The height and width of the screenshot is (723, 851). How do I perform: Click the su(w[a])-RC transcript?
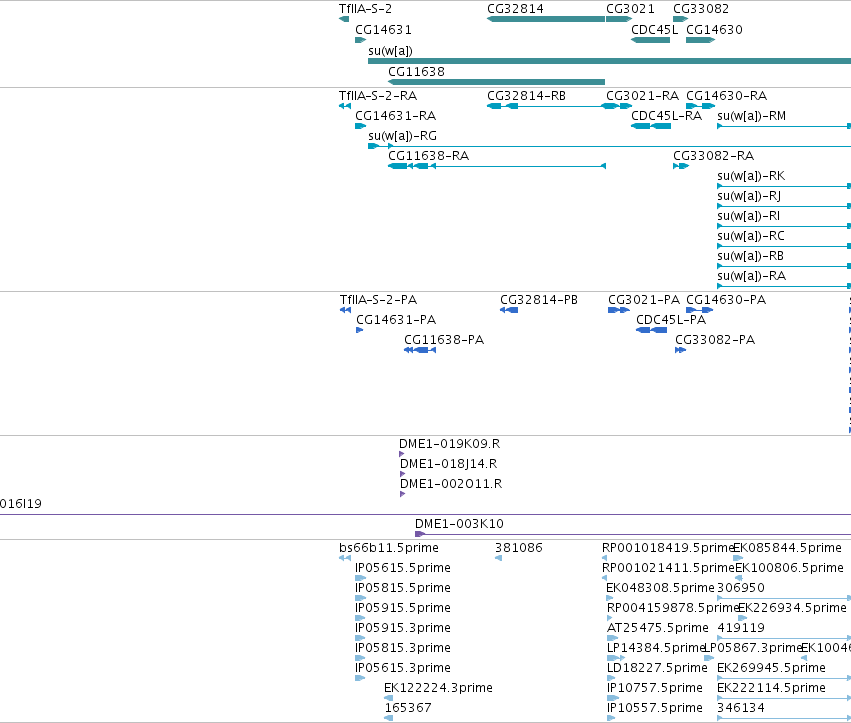coord(784,246)
